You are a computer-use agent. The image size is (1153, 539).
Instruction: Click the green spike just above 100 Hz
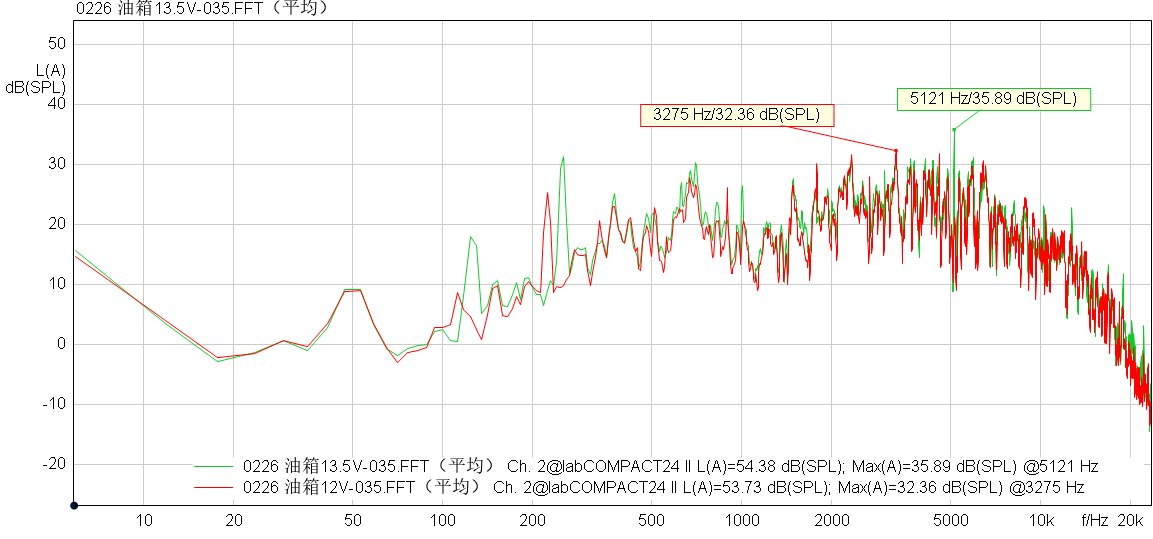[x=471, y=238]
